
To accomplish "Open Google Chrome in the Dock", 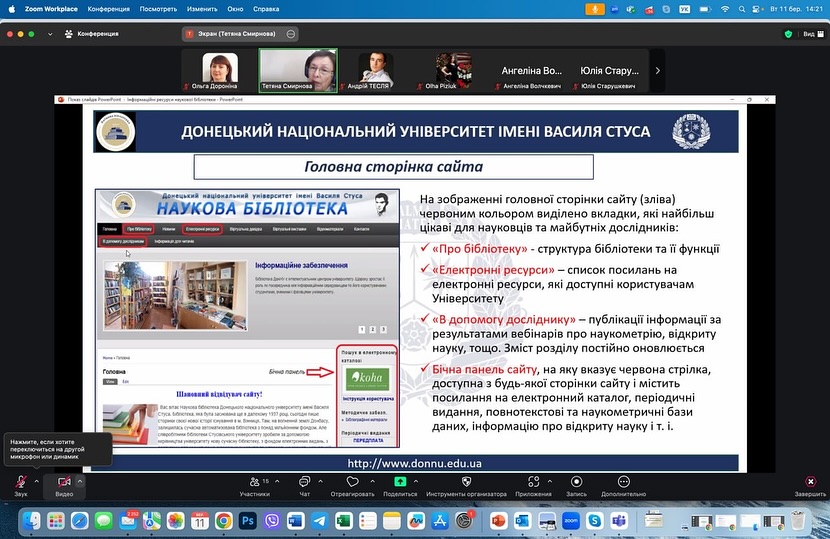I will 223,521.
